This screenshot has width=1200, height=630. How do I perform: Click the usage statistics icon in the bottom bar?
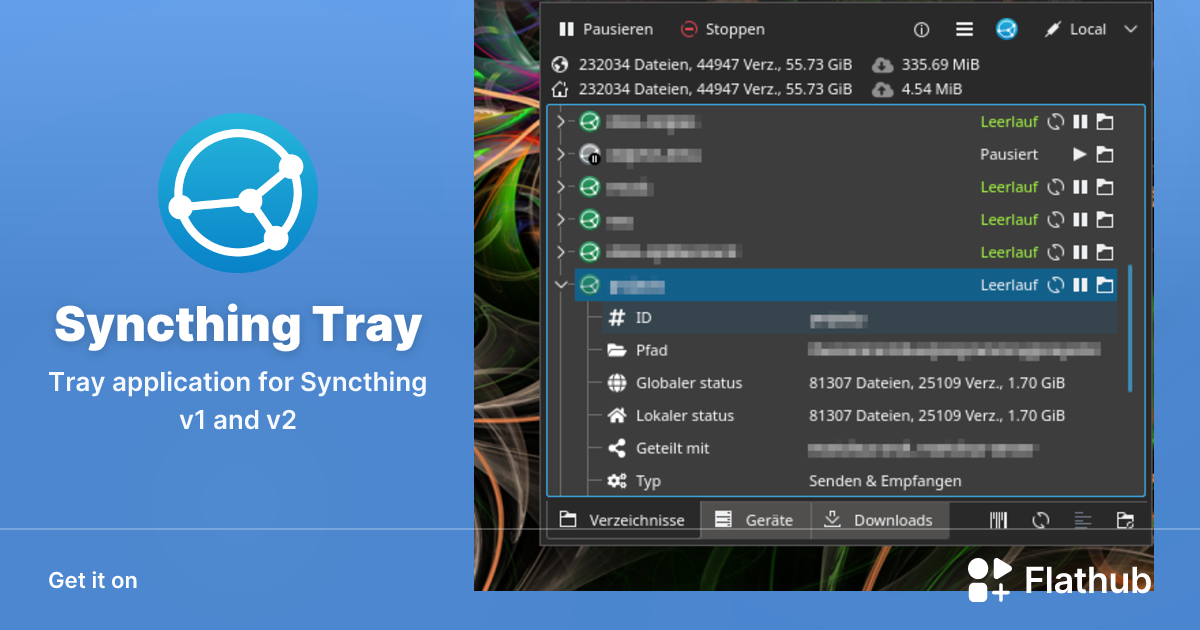(998, 520)
